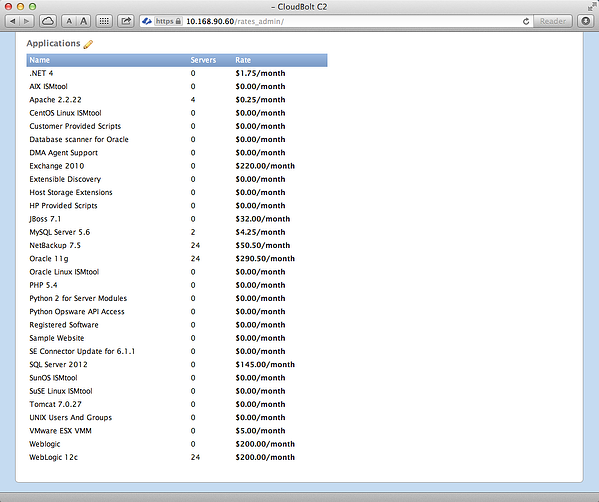Click the Safari forward arrow button

(26, 21)
